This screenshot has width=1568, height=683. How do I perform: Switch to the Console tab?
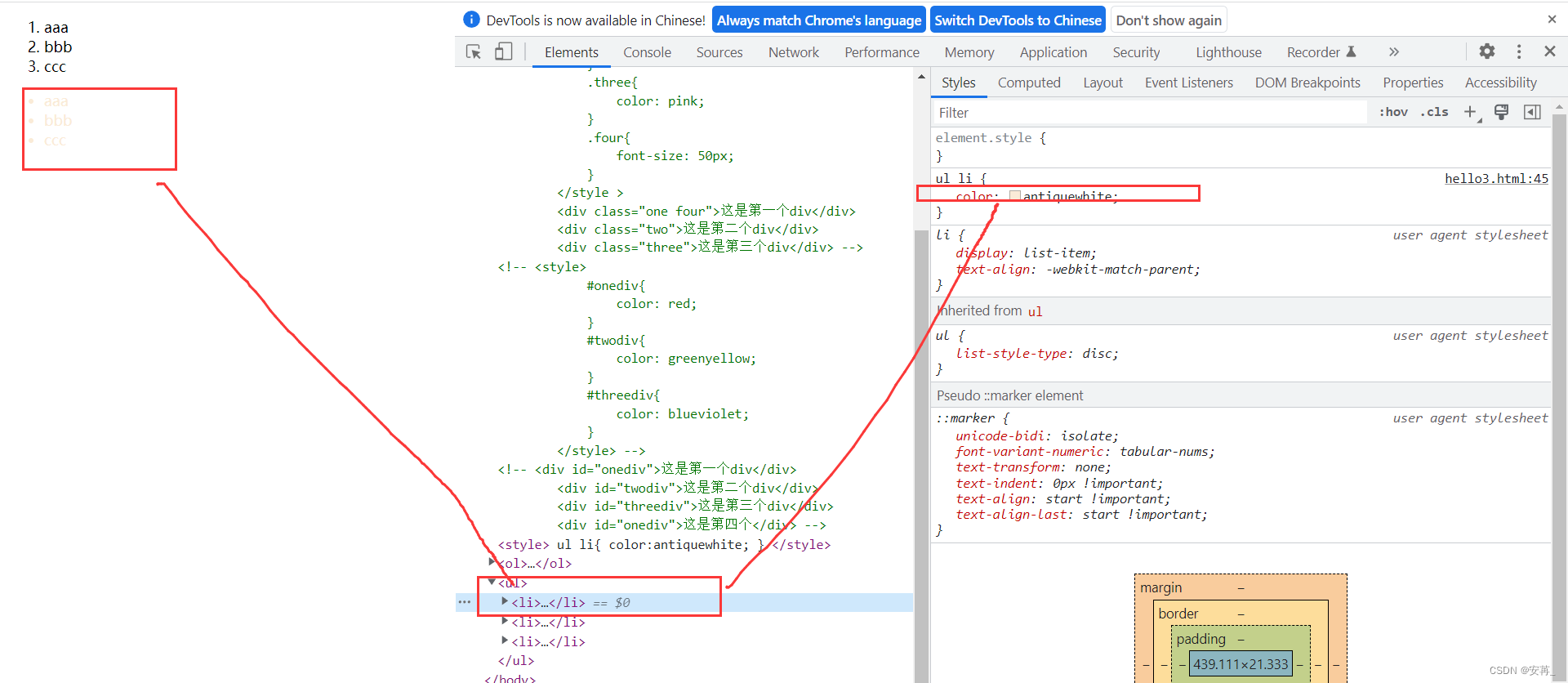point(647,52)
